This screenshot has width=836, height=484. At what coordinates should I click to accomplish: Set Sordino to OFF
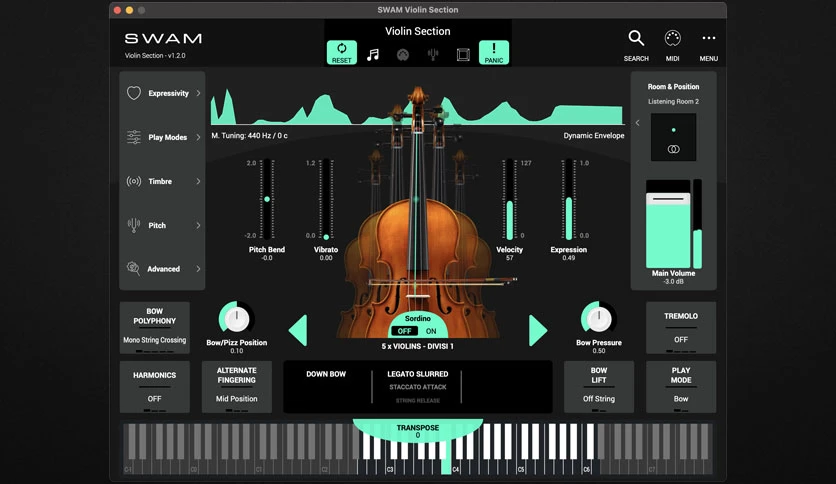click(x=404, y=331)
